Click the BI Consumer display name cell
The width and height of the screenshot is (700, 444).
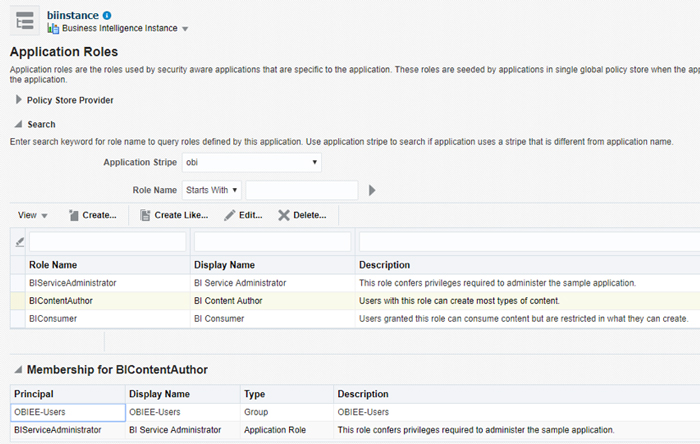point(219,319)
